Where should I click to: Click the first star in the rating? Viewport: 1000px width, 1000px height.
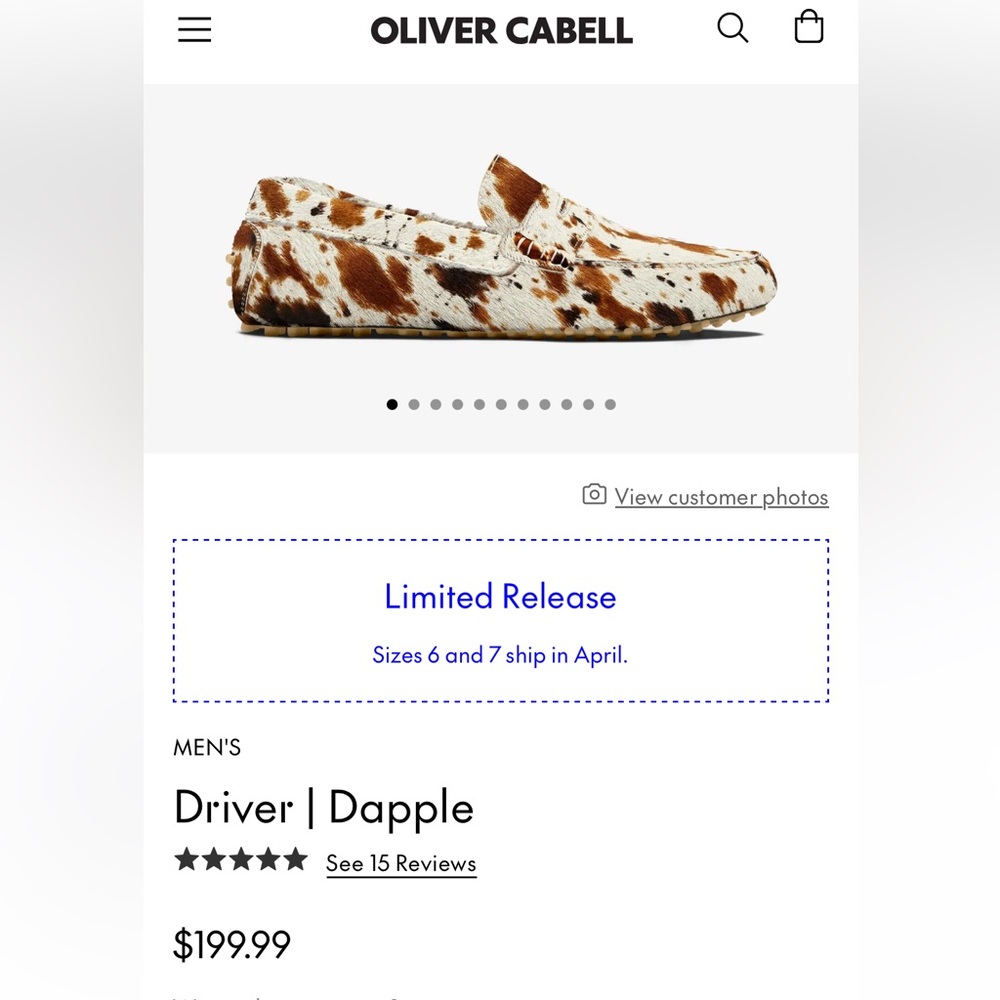pyautogui.click(x=185, y=858)
